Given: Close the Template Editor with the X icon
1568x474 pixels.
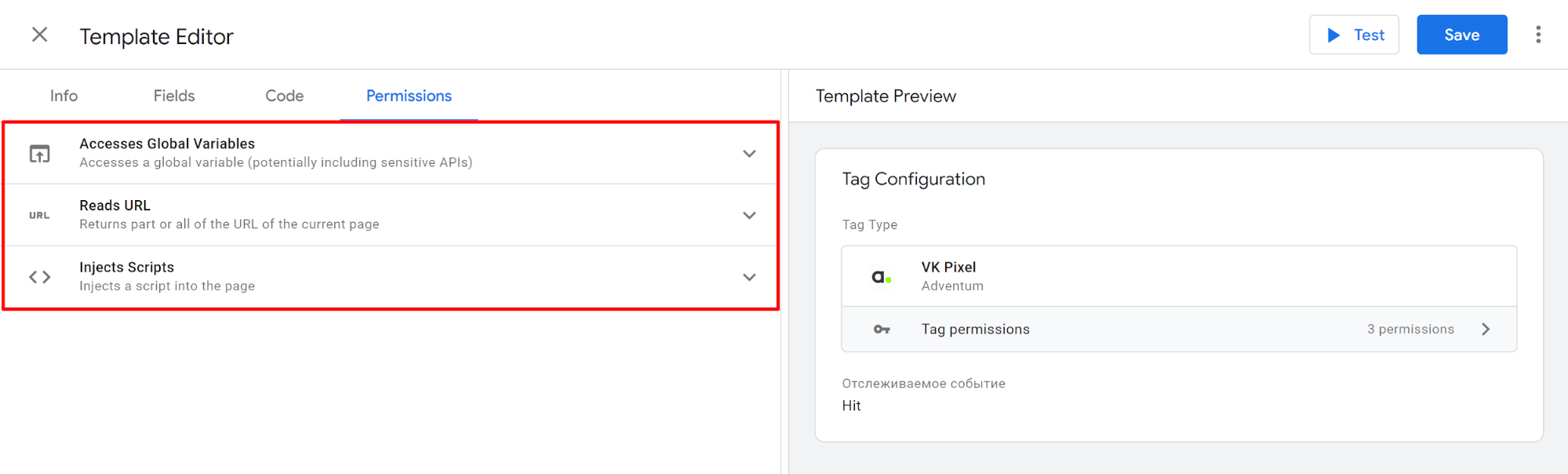Looking at the screenshot, I should tap(39, 35).
